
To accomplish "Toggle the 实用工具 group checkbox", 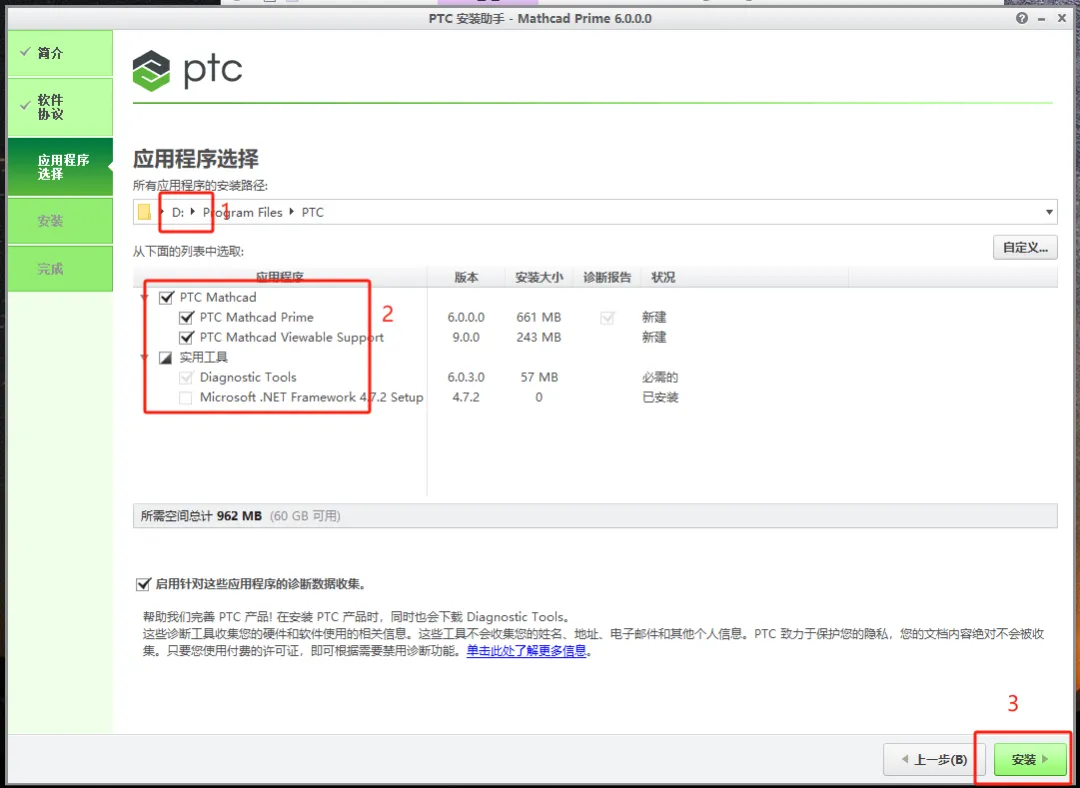I will 166,357.
